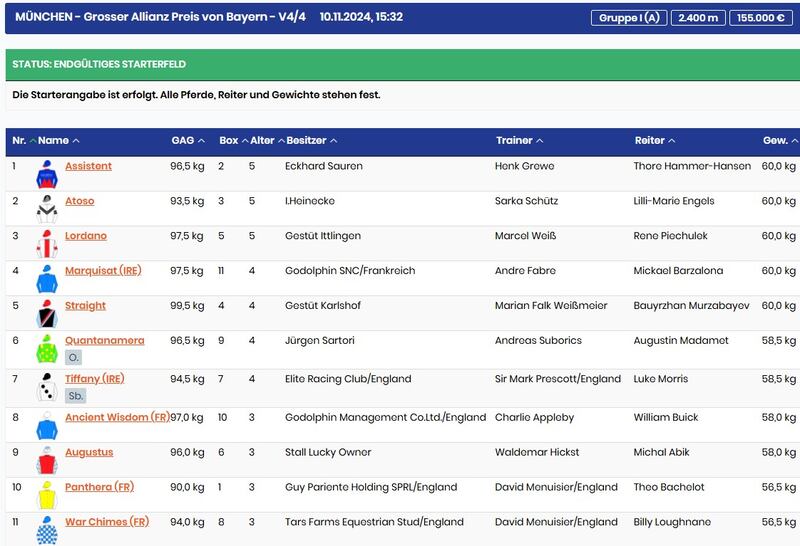This screenshot has width=800, height=546.
Task: Sort the table by Nr. column
Action: point(23,140)
